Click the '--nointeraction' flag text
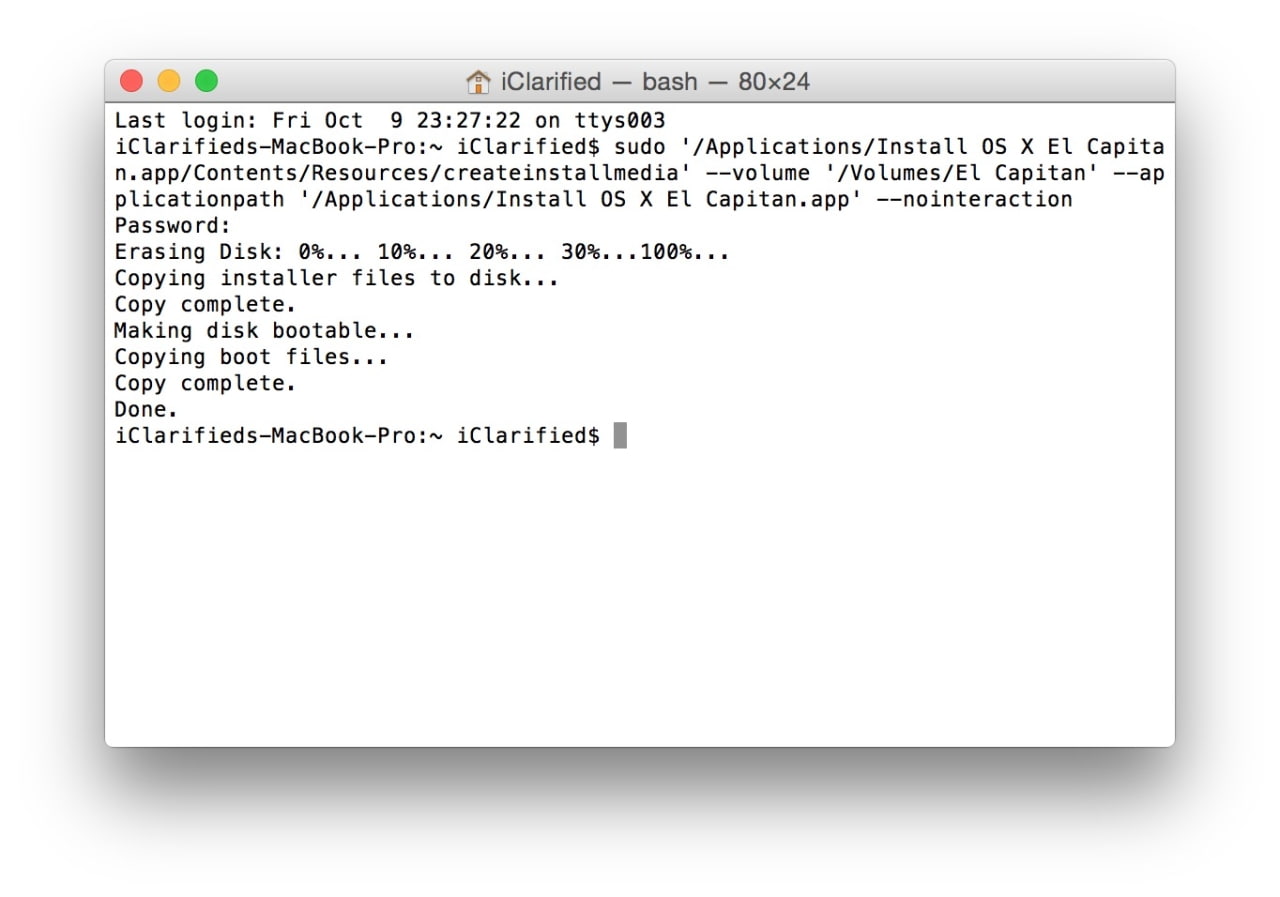 tap(974, 199)
